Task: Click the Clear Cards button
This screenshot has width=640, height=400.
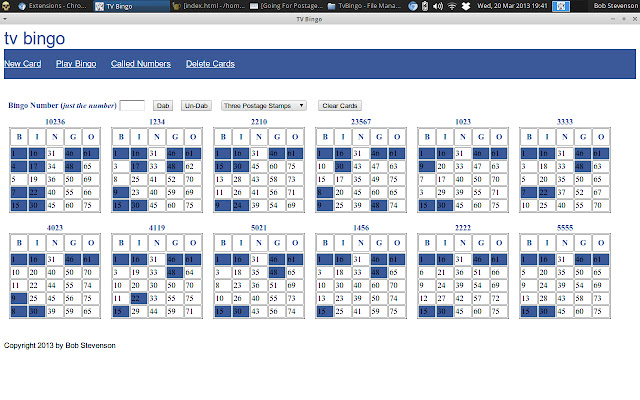Action: coord(339,105)
